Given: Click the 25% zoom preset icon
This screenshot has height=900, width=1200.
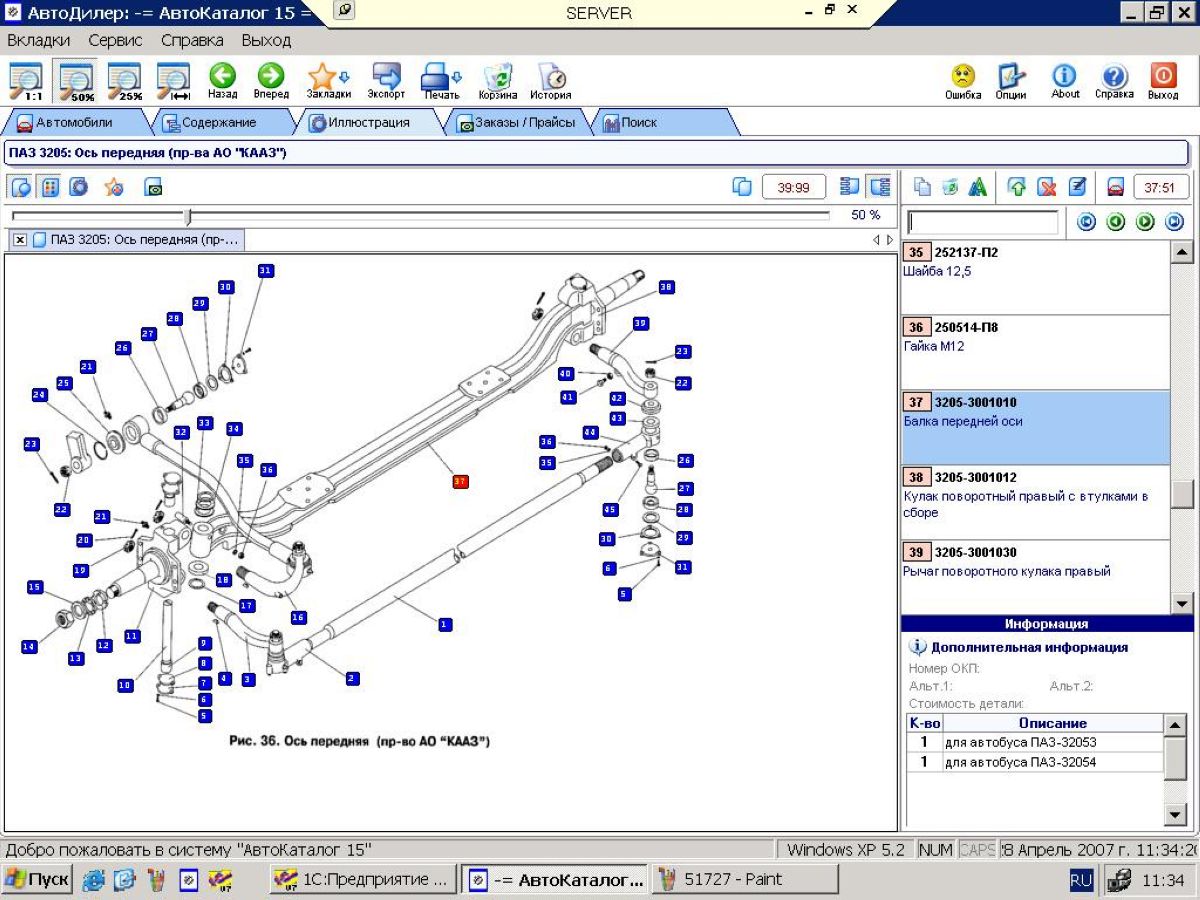Looking at the screenshot, I should click(124, 80).
